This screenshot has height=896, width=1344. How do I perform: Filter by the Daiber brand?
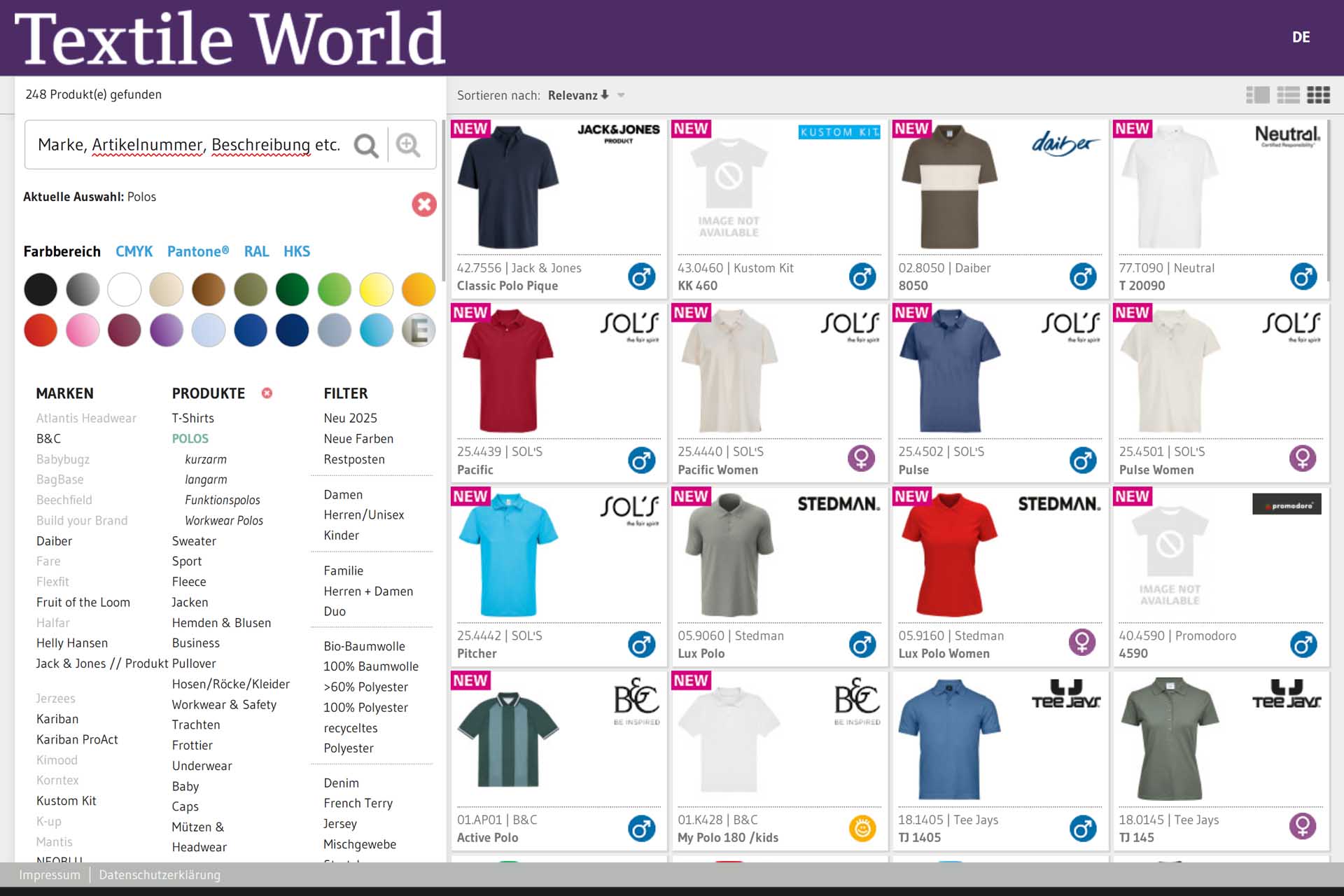[x=54, y=541]
